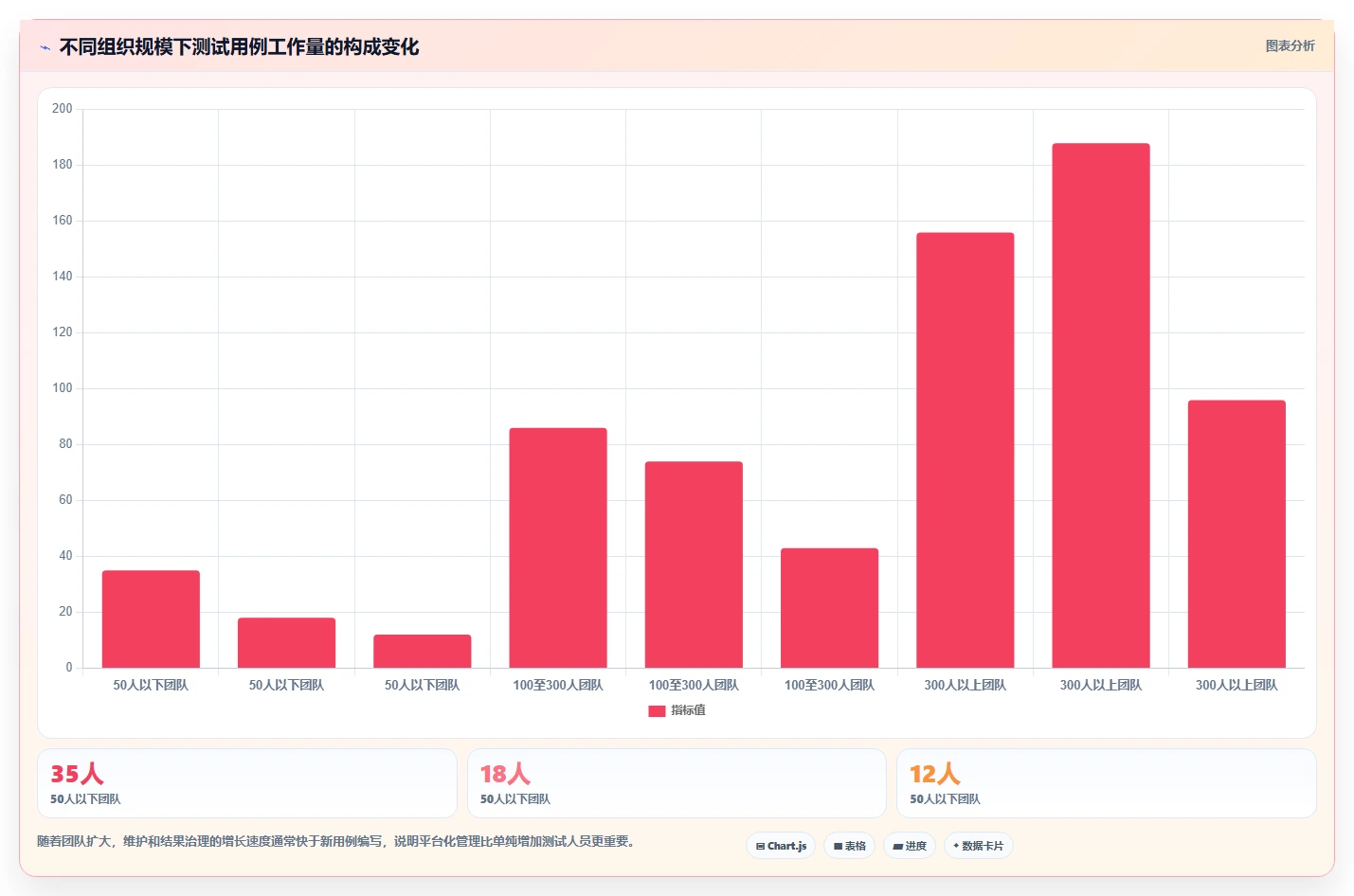Select the bar with value around 156

click(966, 450)
